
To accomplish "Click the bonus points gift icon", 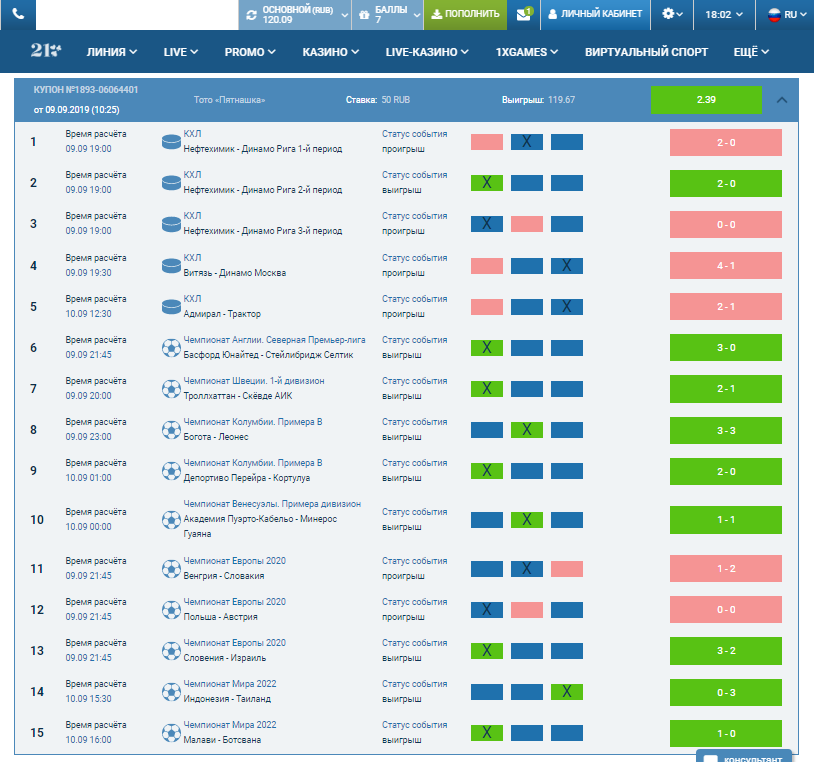I will pyautogui.click(x=364, y=15).
